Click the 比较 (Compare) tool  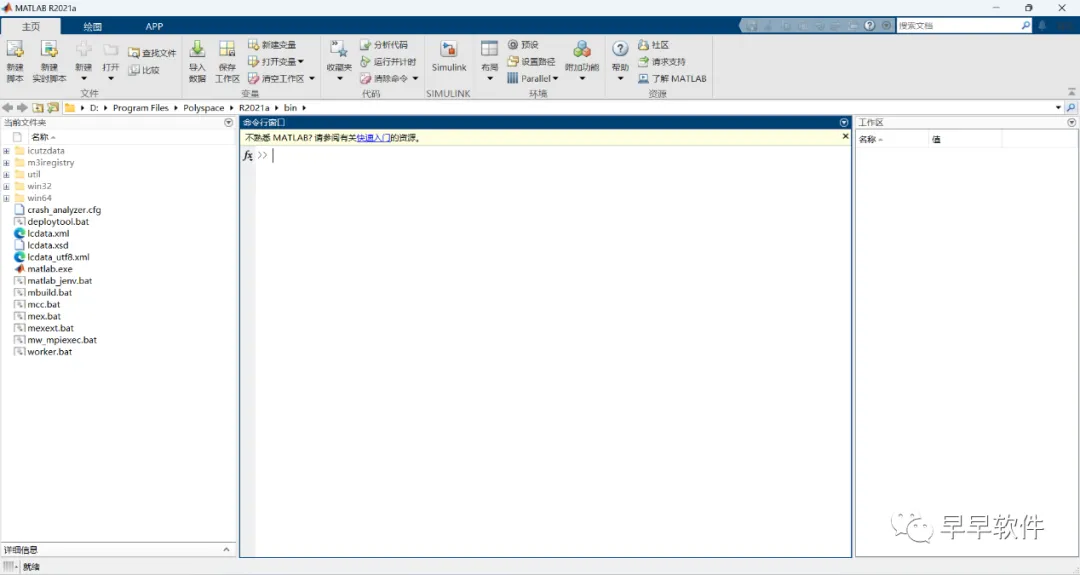click(x=145, y=70)
